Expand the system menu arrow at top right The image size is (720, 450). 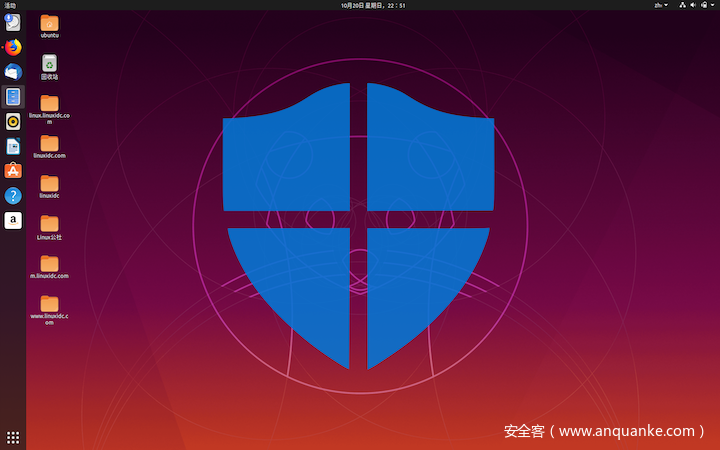click(x=713, y=5)
